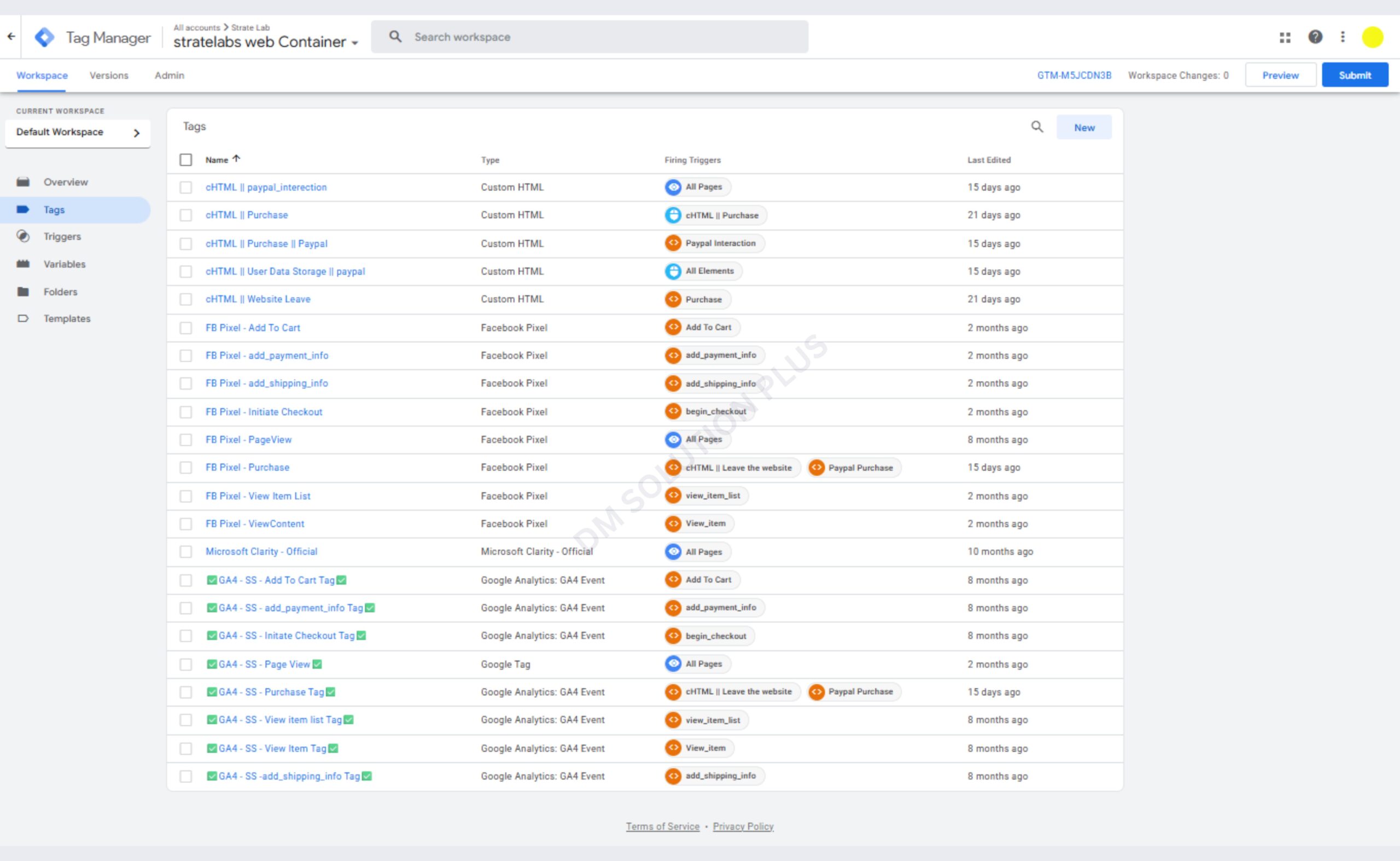Click the Variables sidebar icon
The width and height of the screenshot is (1400, 861).
point(23,264)
